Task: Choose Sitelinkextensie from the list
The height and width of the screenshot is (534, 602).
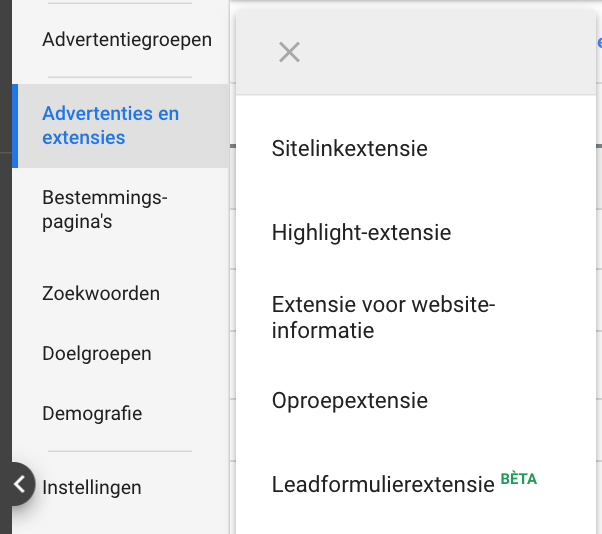Action: 349,149
